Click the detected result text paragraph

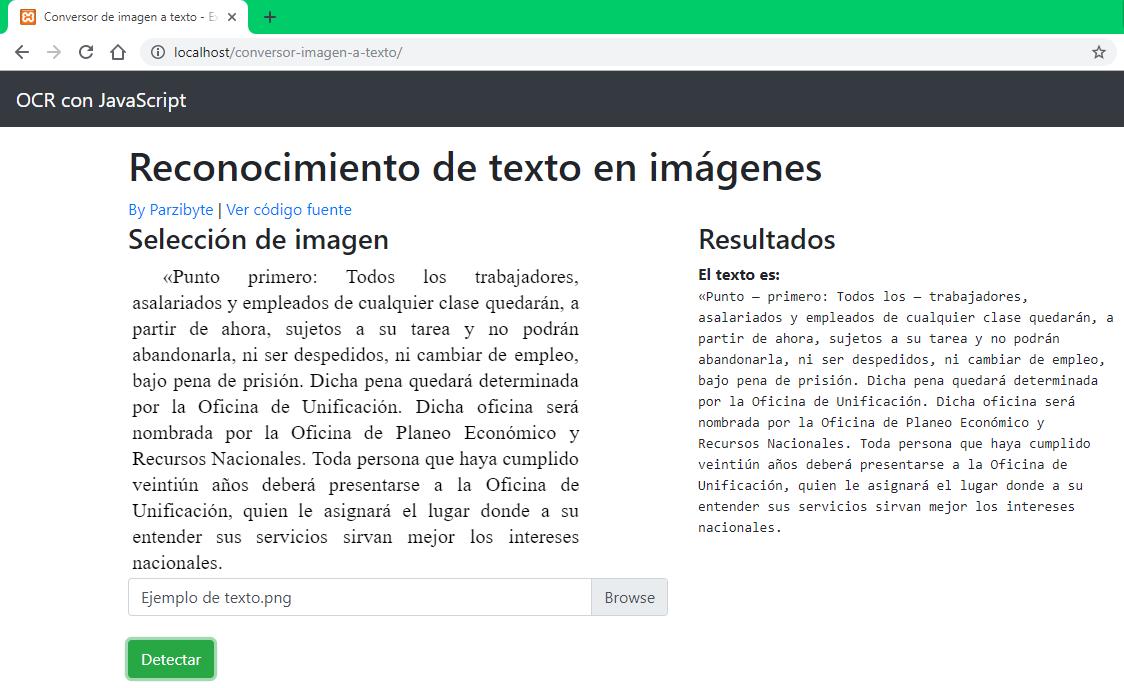pyautogui.click(x=905, y=412)
